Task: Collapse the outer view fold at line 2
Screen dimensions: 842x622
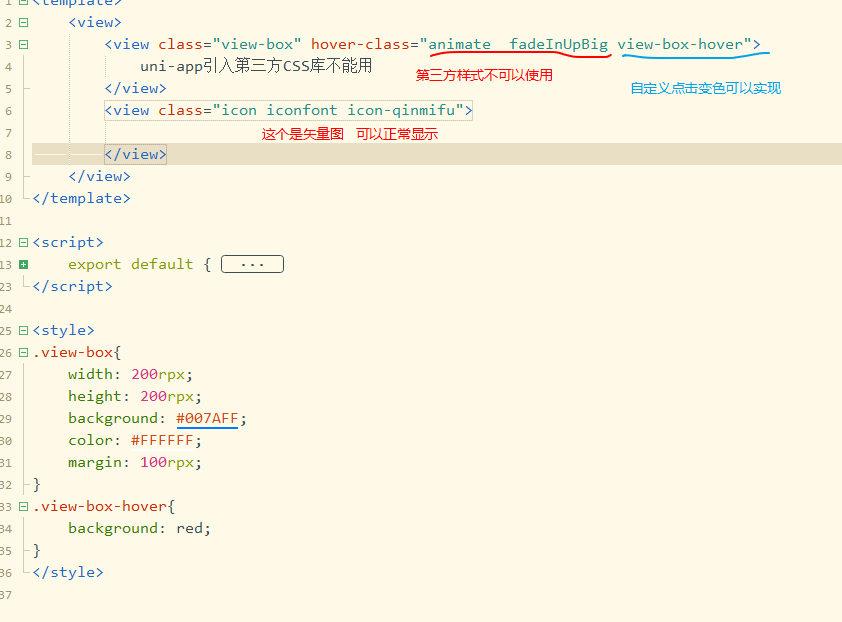Action: point(23,23)
